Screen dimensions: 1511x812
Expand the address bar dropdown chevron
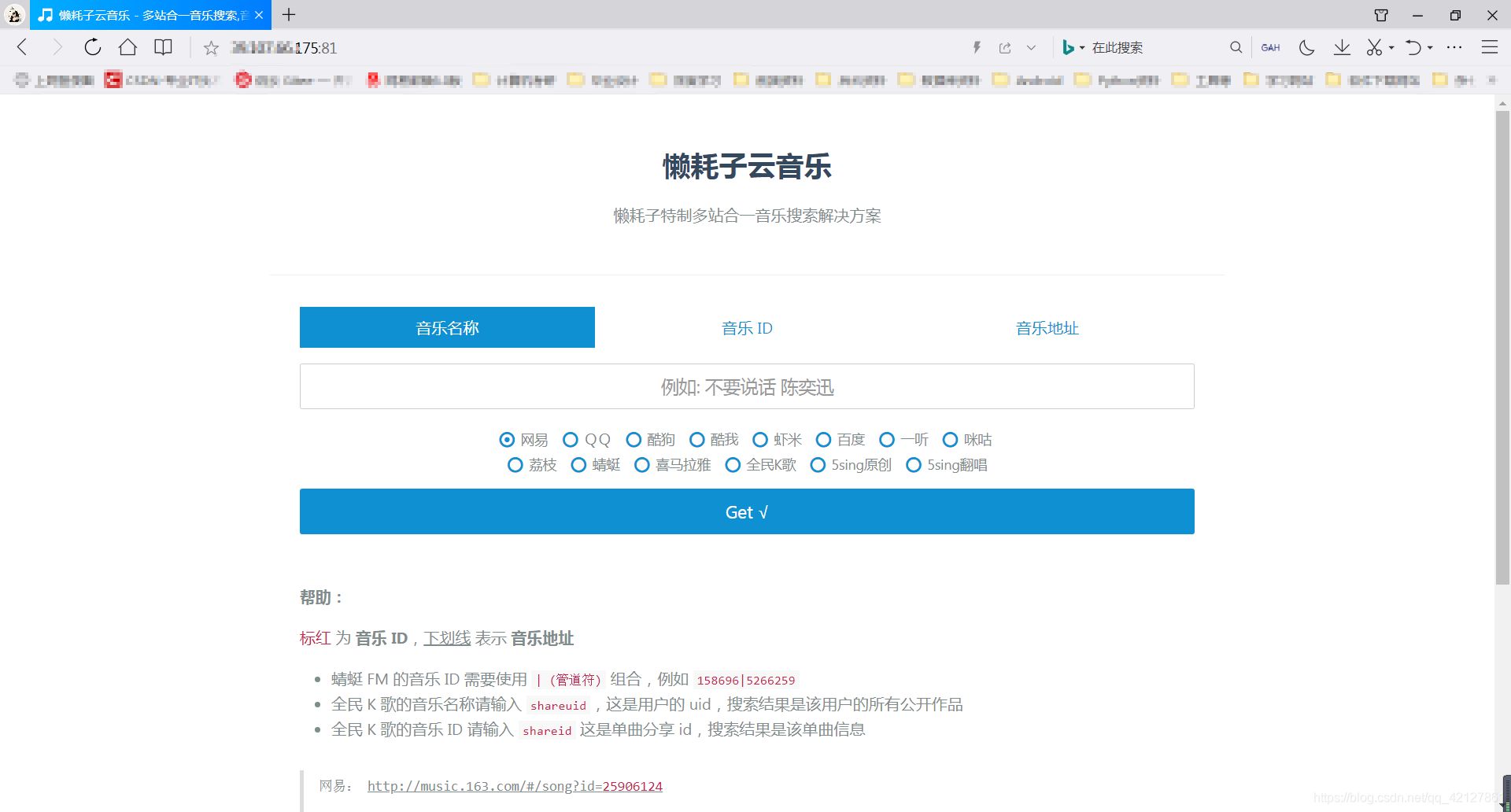coord(1031,48)
